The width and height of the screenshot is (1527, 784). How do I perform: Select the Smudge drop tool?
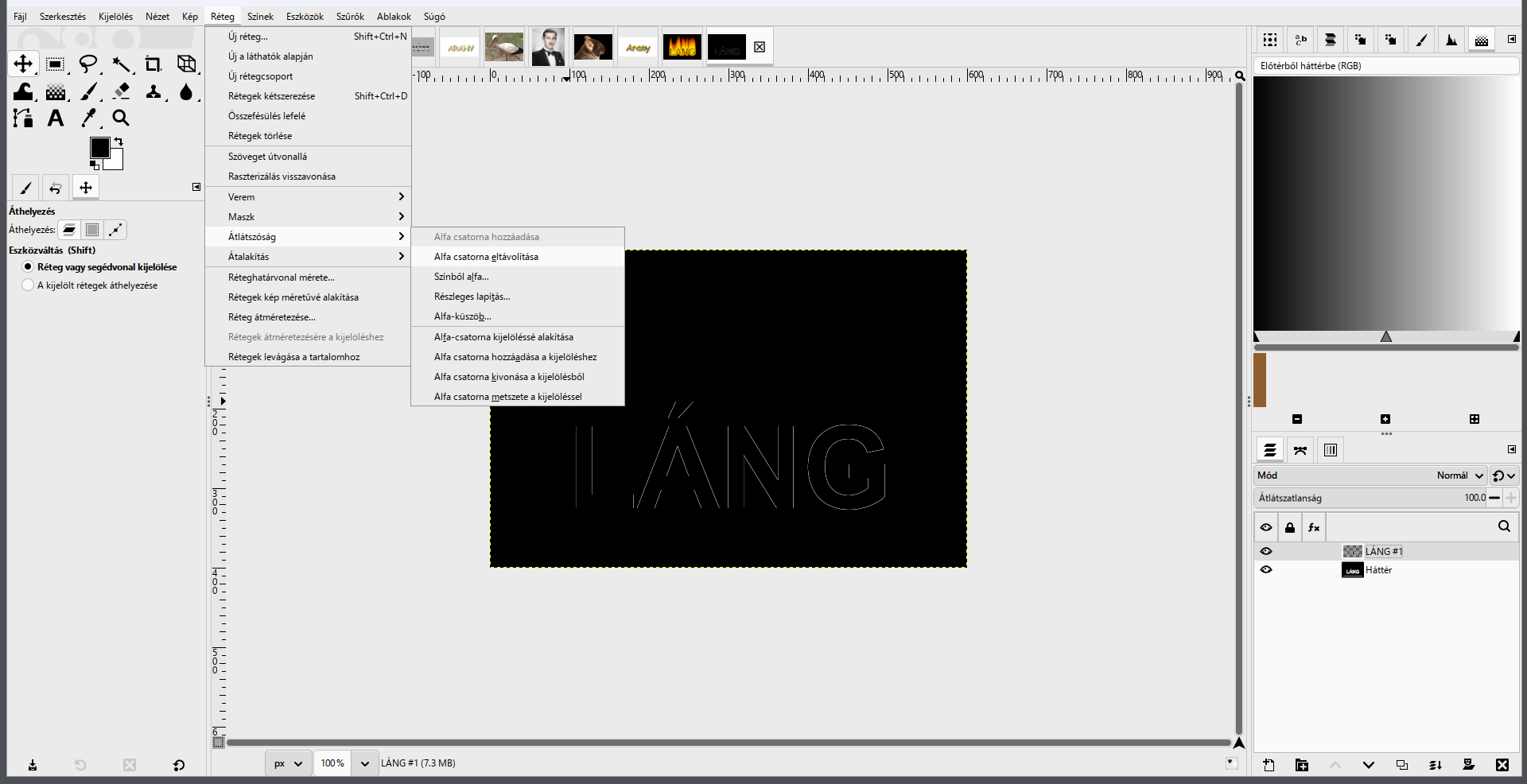186,91
